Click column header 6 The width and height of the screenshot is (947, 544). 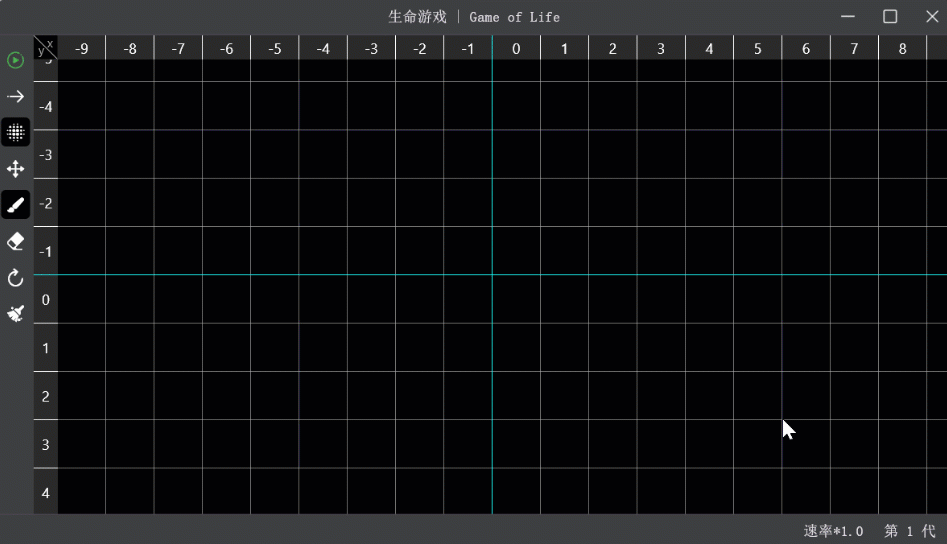pos(806,48)
